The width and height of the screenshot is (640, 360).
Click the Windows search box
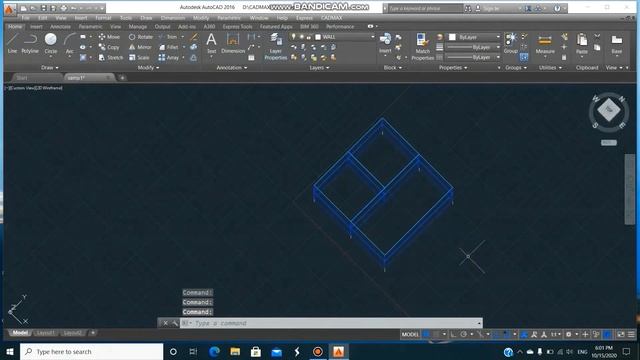point(91,351)
